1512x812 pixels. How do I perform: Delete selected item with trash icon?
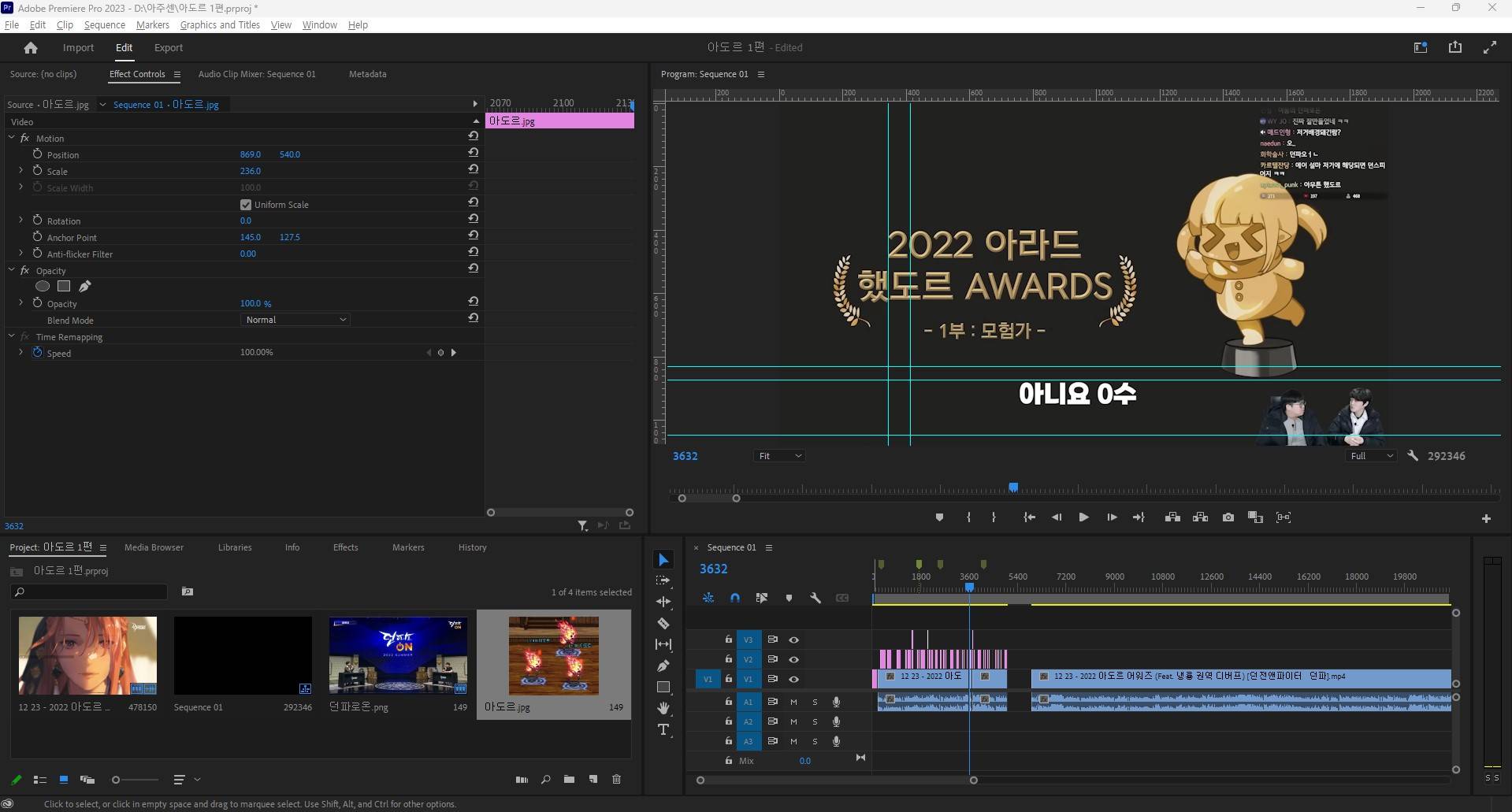point(616,780)
